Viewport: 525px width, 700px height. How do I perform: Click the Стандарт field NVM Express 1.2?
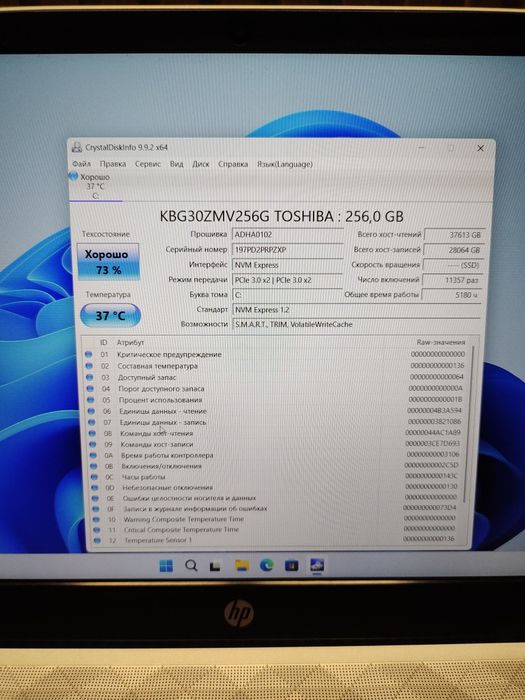tap(356, 309)
